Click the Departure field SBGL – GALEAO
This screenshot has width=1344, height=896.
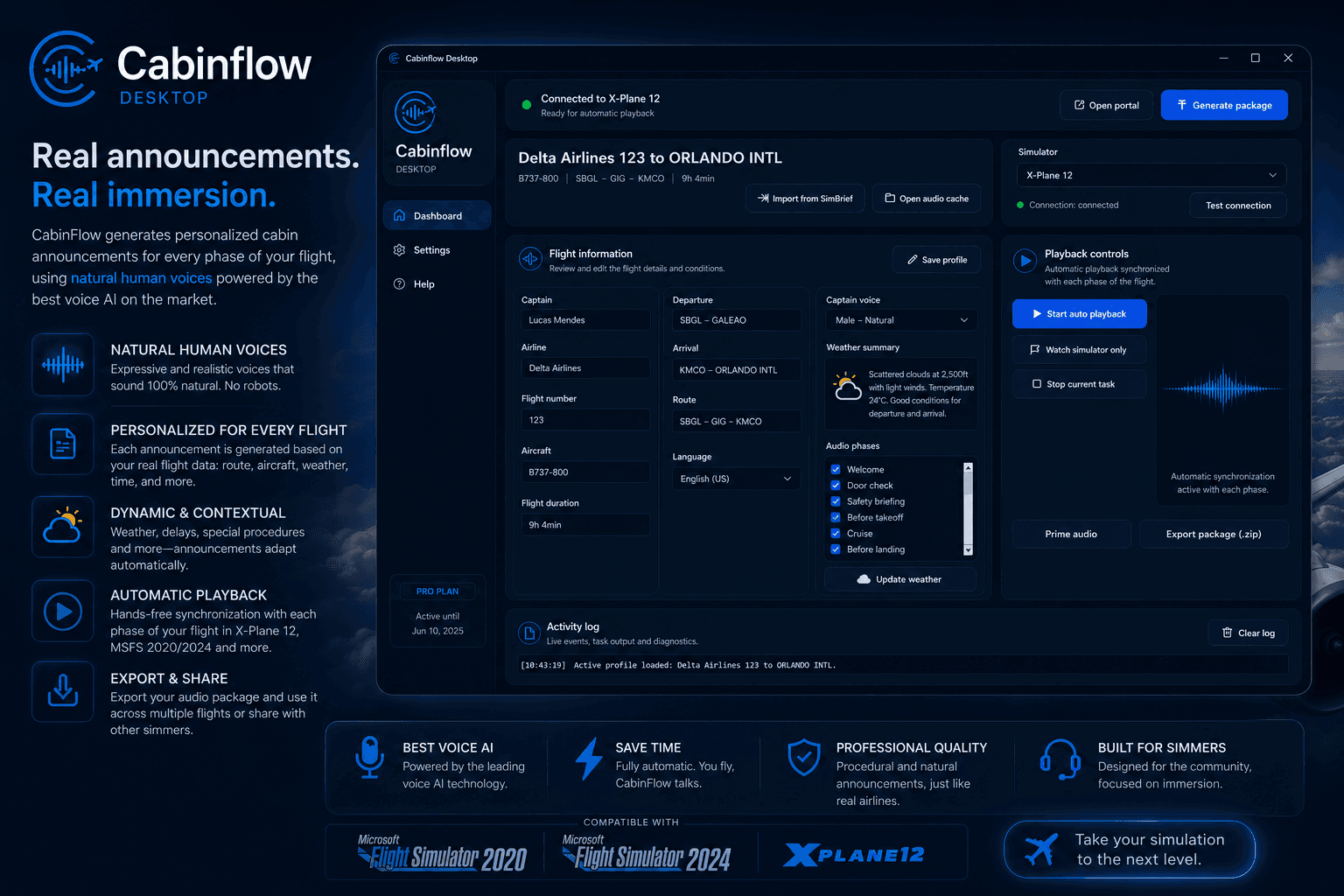[736, 320]
